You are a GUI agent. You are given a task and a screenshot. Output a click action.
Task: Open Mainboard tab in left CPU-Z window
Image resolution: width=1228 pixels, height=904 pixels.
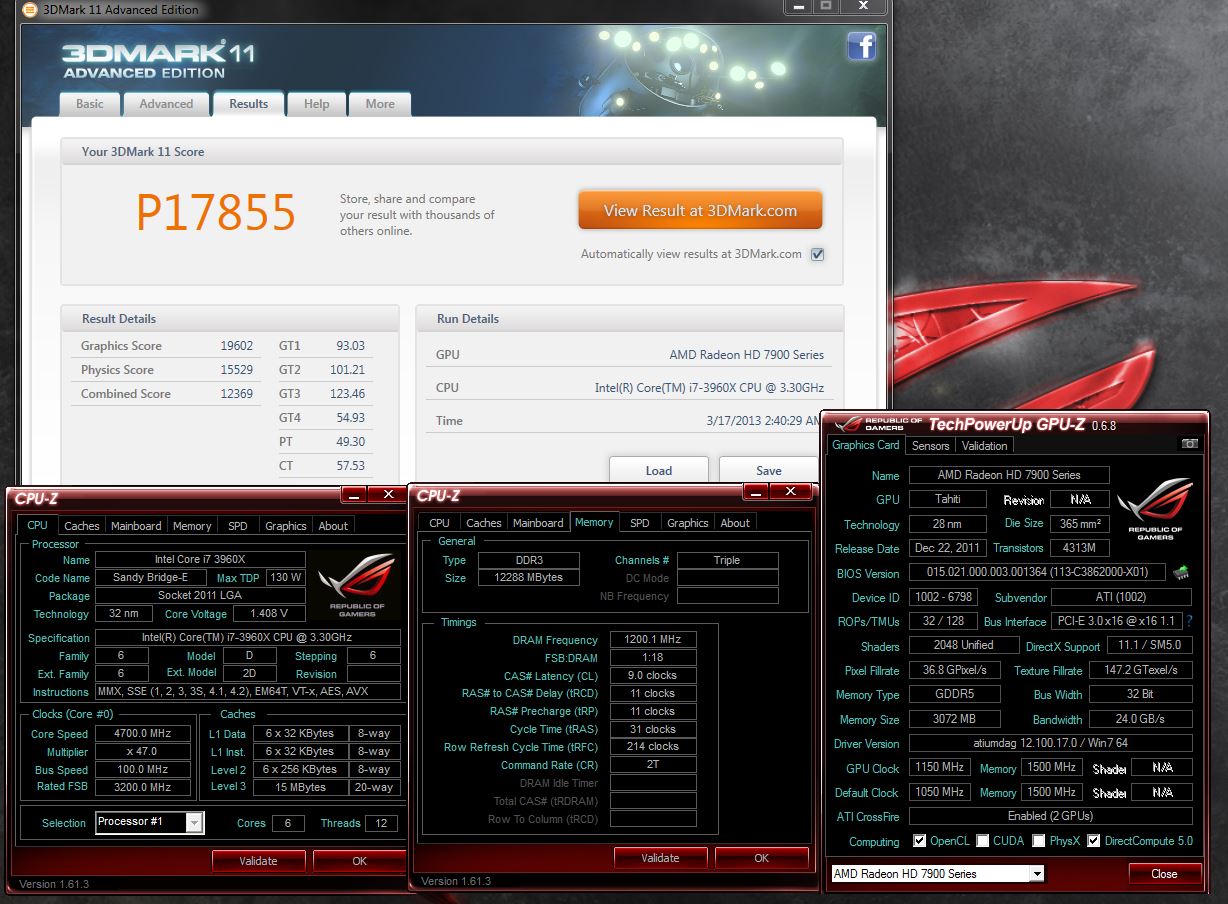tap(136, 526)
